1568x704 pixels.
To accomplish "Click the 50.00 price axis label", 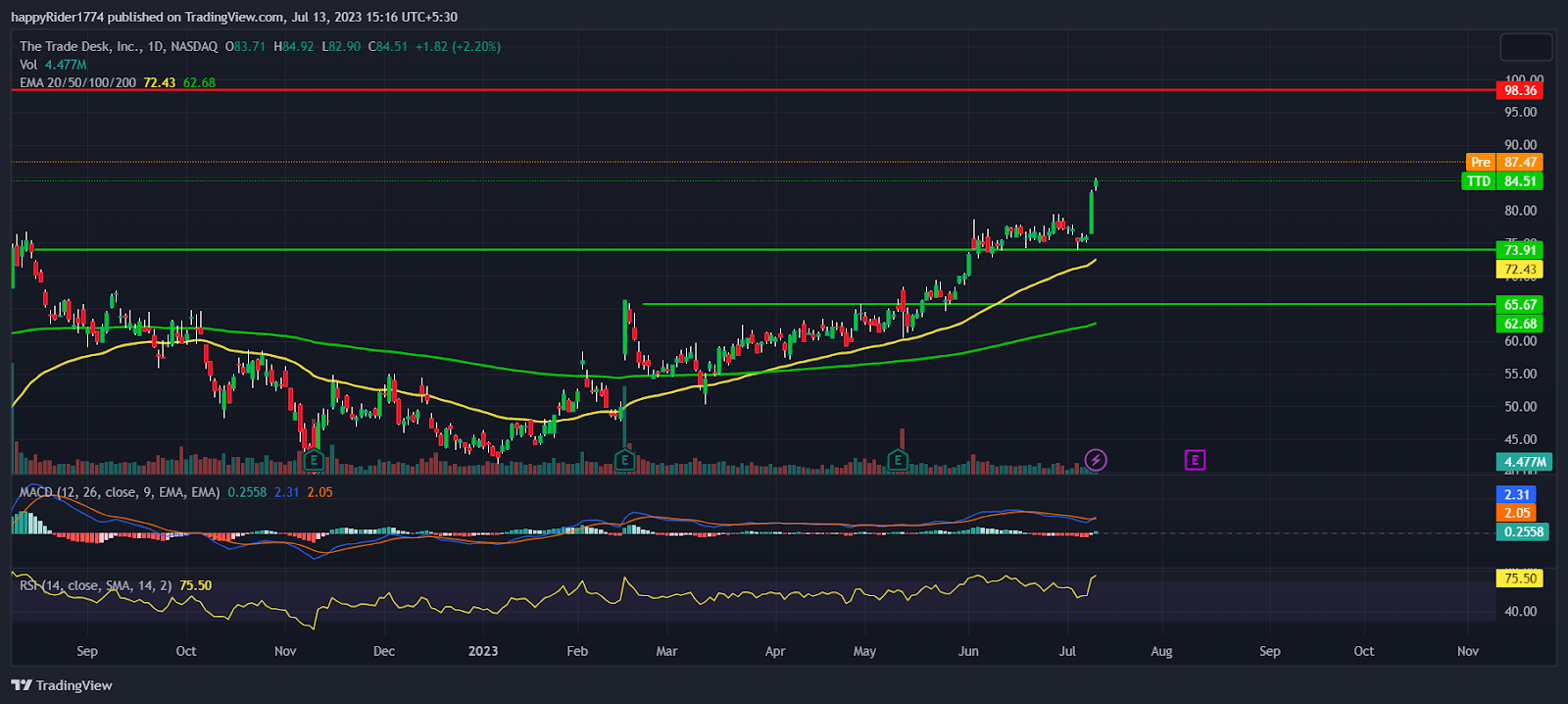I will (x=1521, y=407).
